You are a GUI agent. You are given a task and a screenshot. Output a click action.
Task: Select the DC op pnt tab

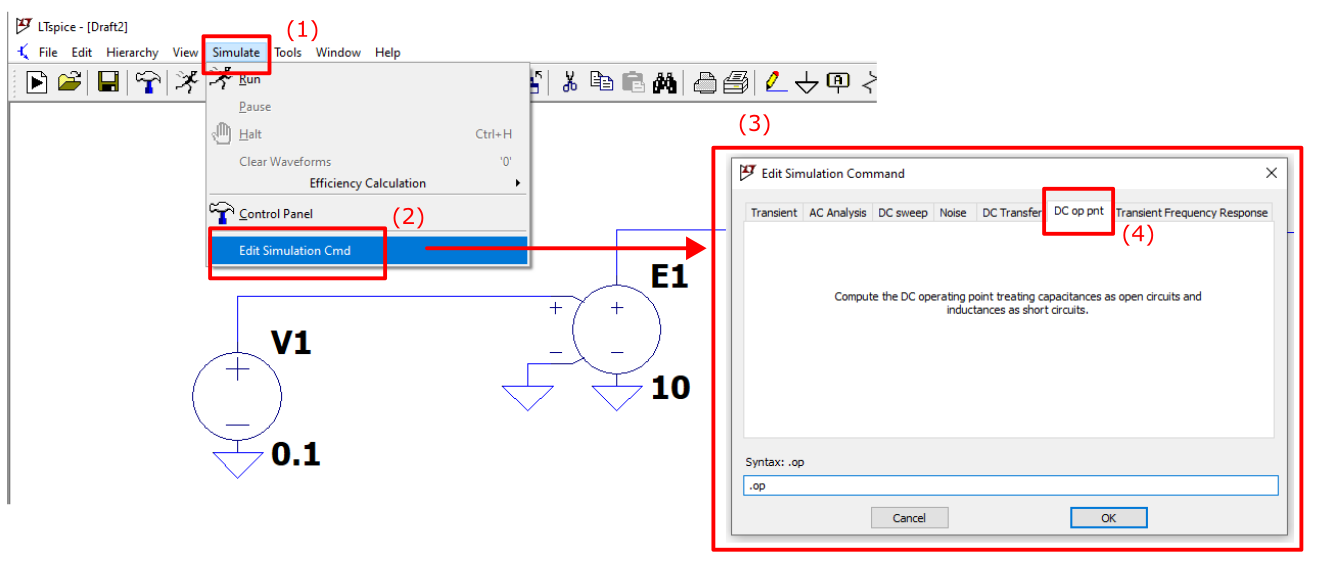click(x=1078, y=210)
